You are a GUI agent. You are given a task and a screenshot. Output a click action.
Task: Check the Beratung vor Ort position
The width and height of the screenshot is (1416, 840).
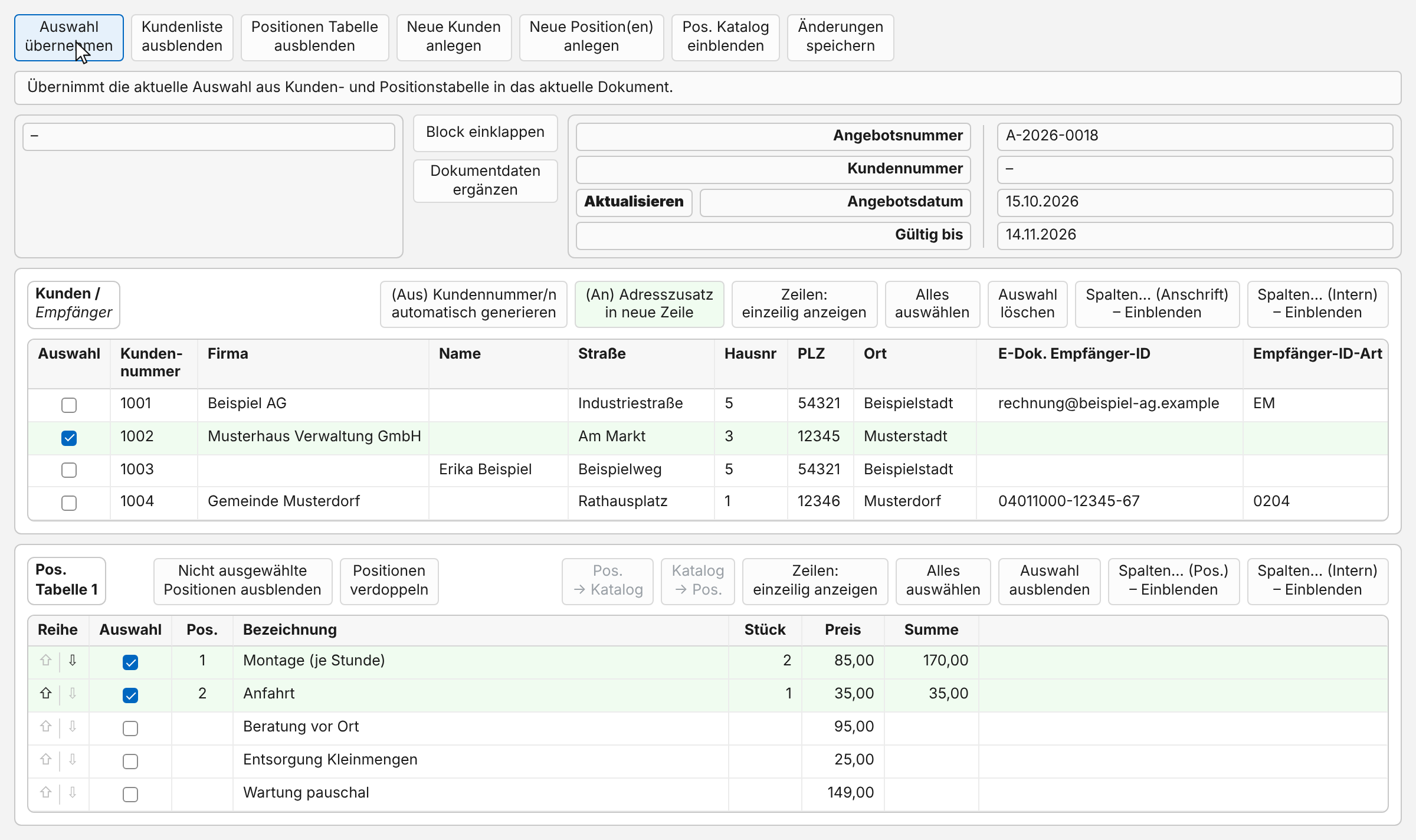point(130,729)
